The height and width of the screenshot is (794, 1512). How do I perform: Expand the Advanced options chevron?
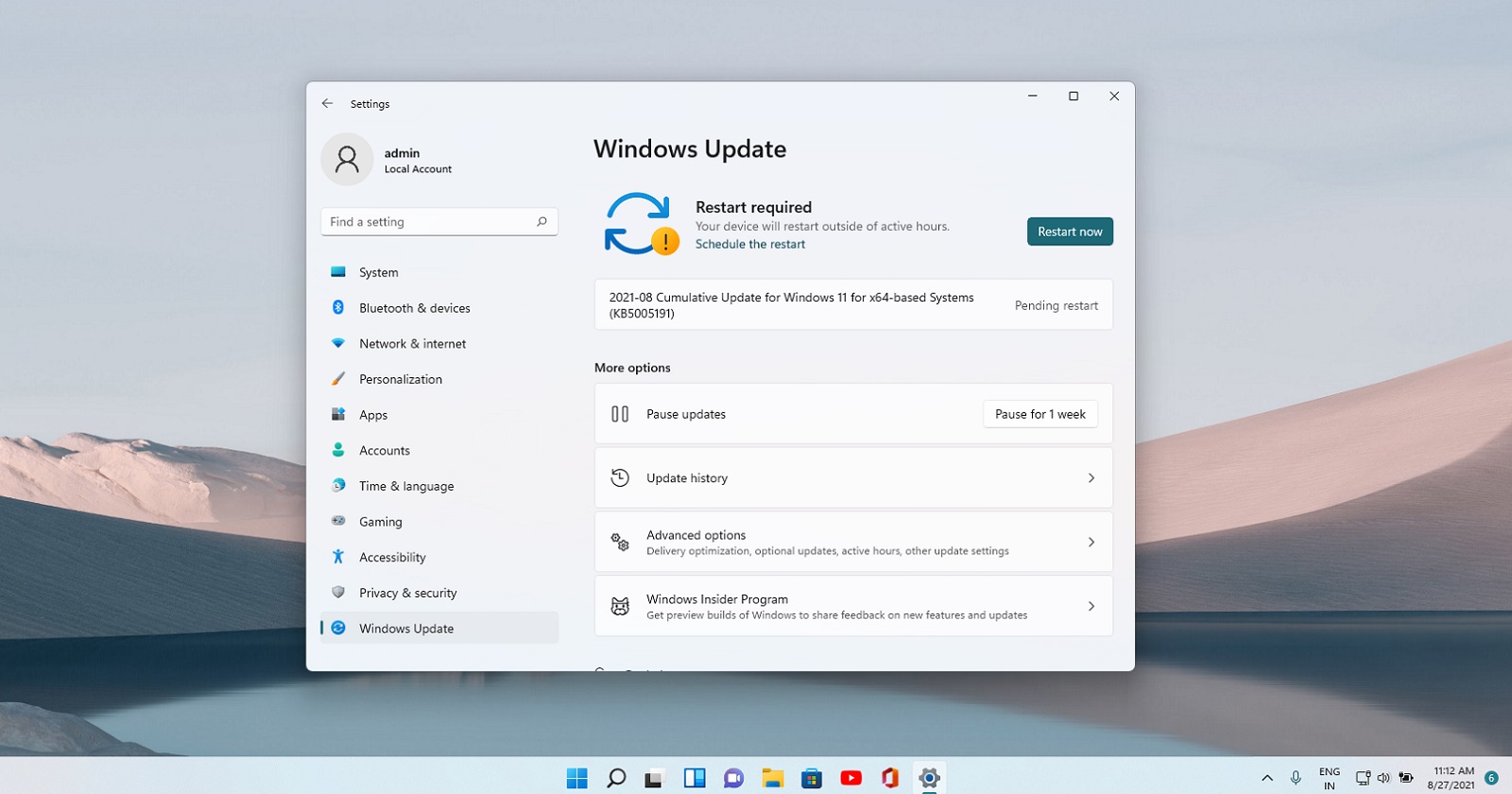[1091, 542]
